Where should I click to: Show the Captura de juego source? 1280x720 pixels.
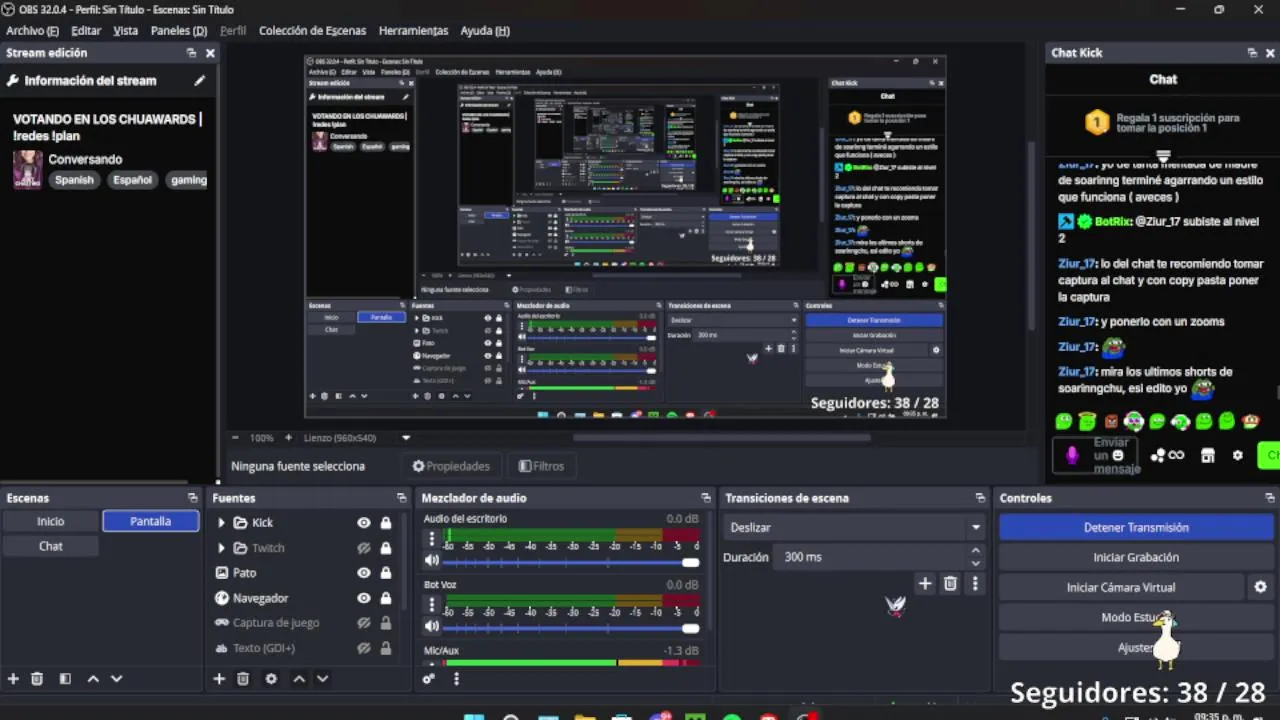click(364, 623)
